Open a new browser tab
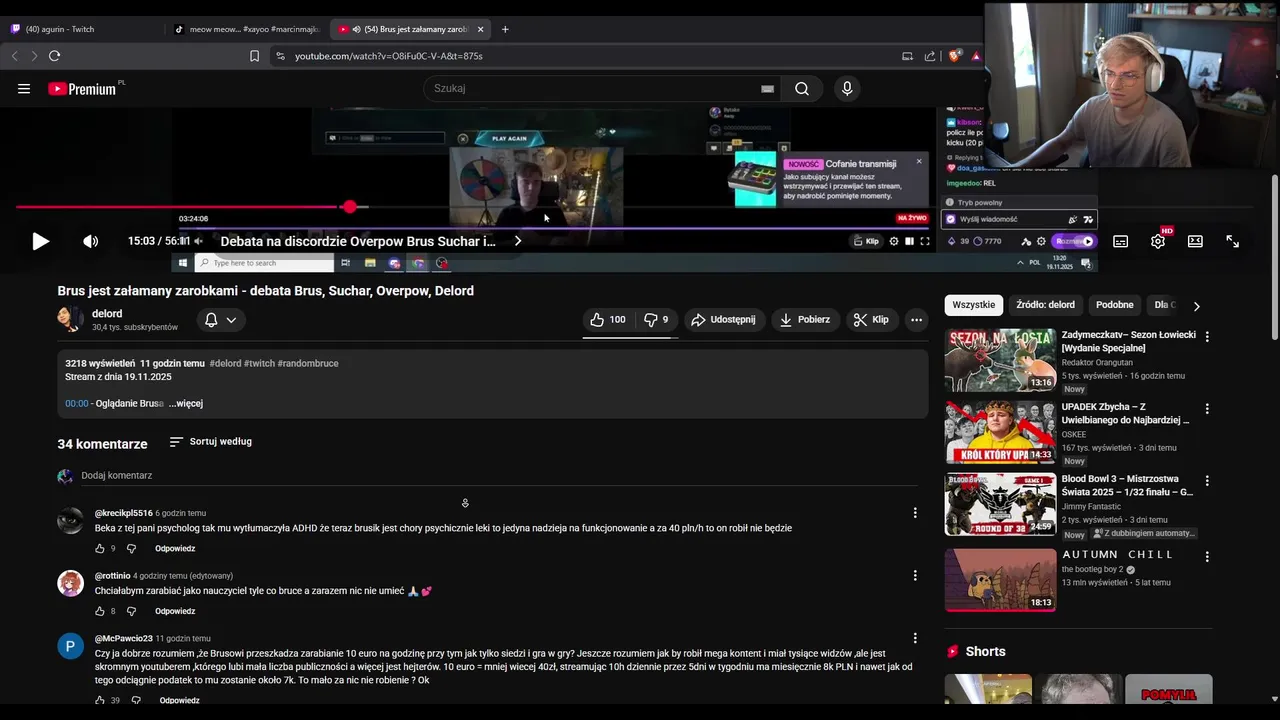 pyautogui.click(x=505, y=29)
